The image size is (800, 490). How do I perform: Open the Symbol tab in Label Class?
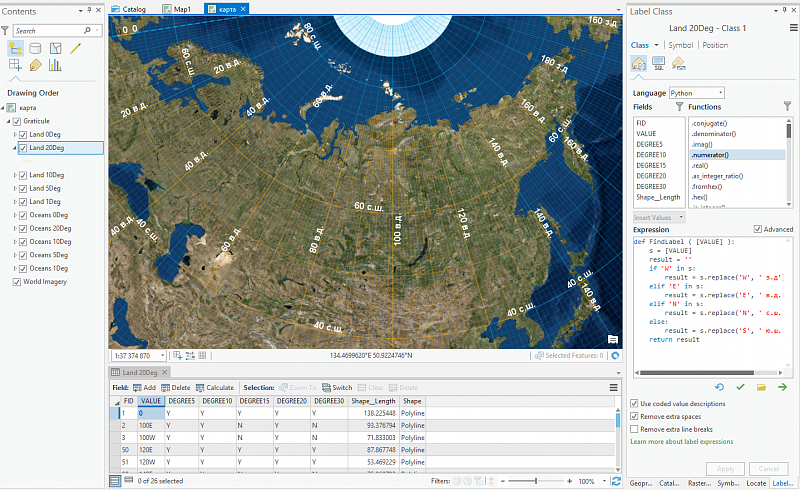681,45
